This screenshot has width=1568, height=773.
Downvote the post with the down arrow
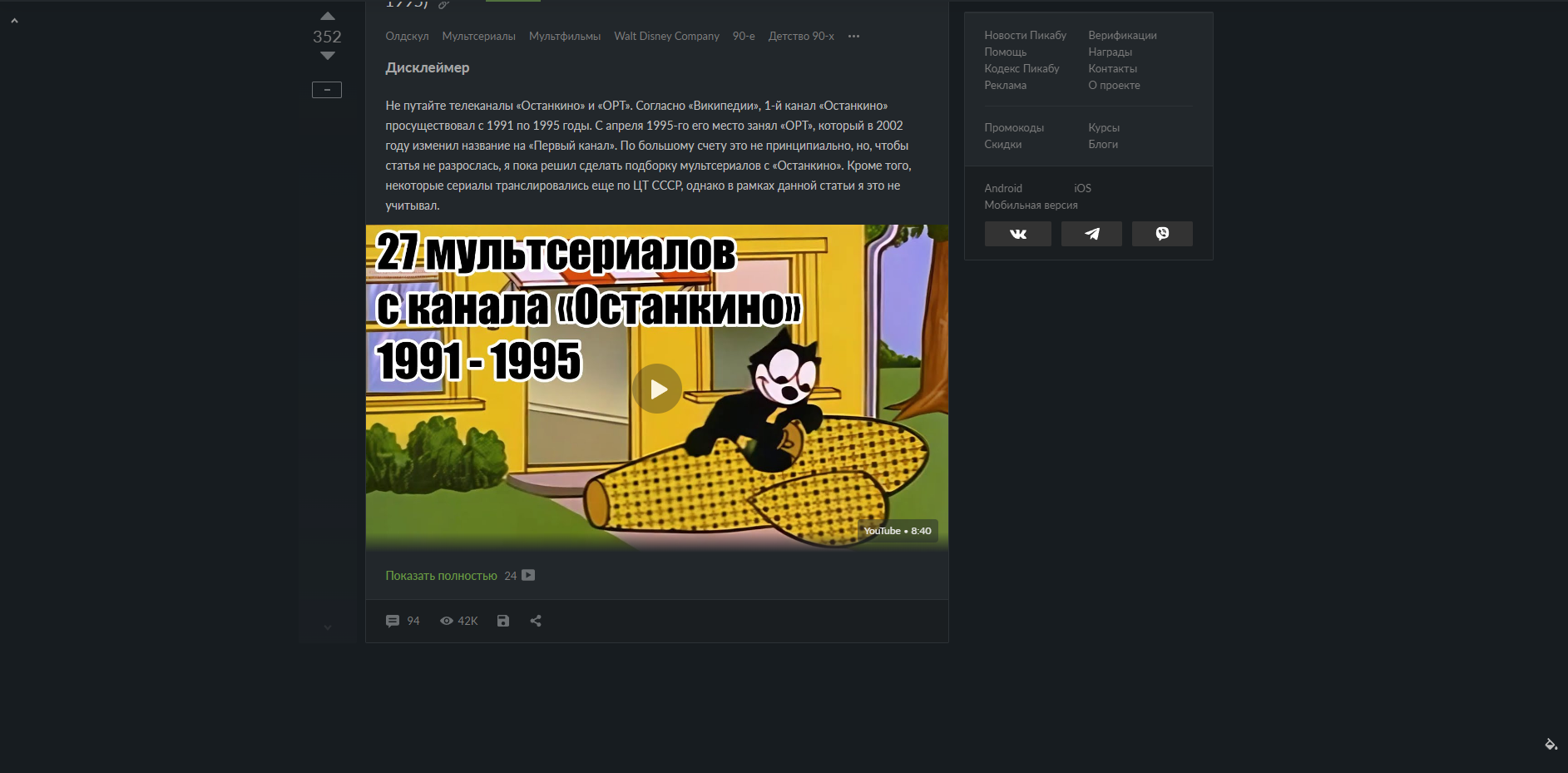point(328,56)
